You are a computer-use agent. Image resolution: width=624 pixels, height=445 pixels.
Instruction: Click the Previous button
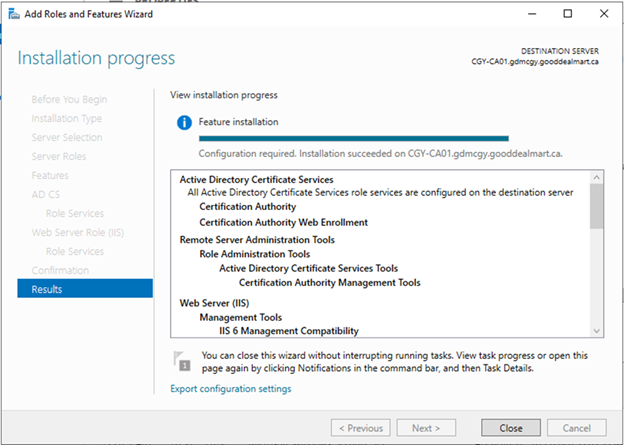click(361, 428)
